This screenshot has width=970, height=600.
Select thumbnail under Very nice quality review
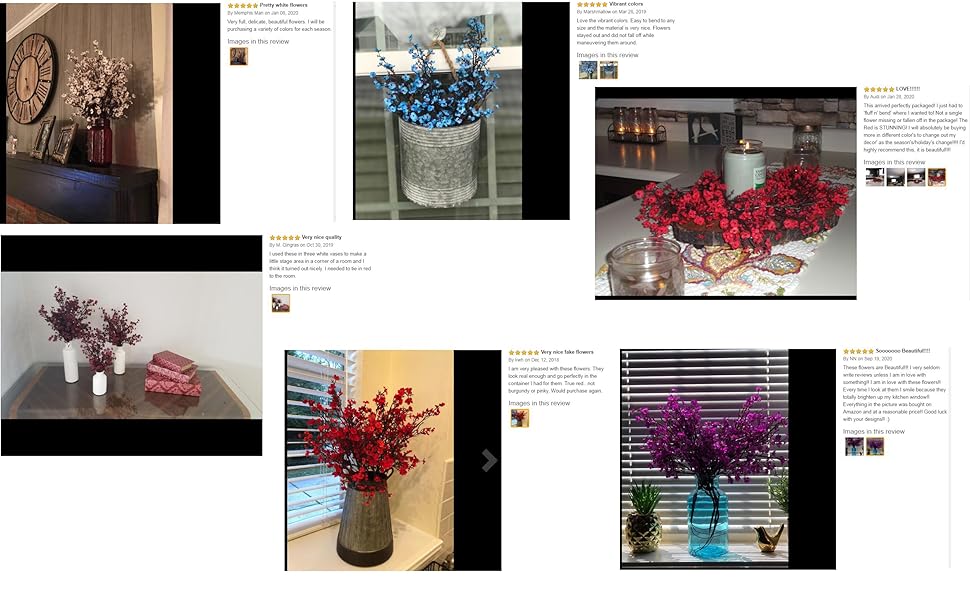(x=281, y=303)
